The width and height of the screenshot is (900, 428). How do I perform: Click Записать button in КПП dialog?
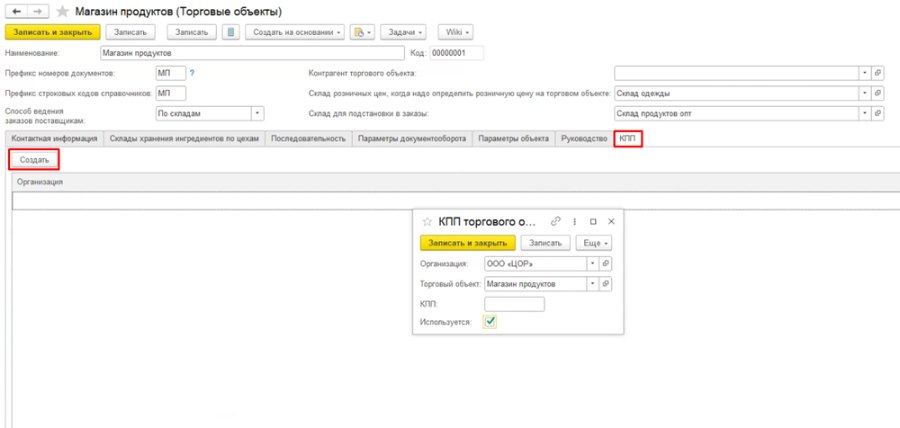[545, 243]
